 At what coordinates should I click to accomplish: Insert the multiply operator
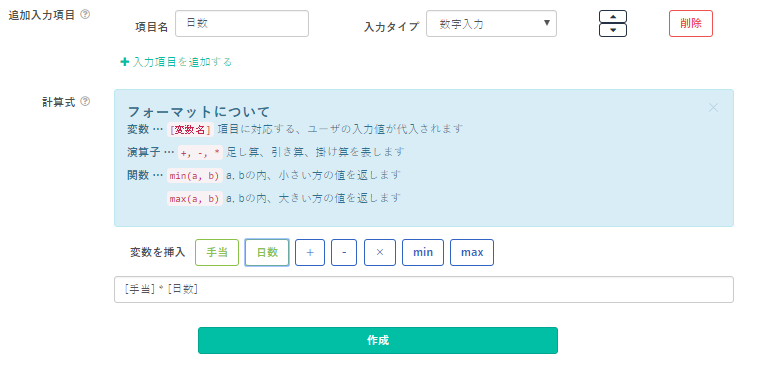pos(380,252)
